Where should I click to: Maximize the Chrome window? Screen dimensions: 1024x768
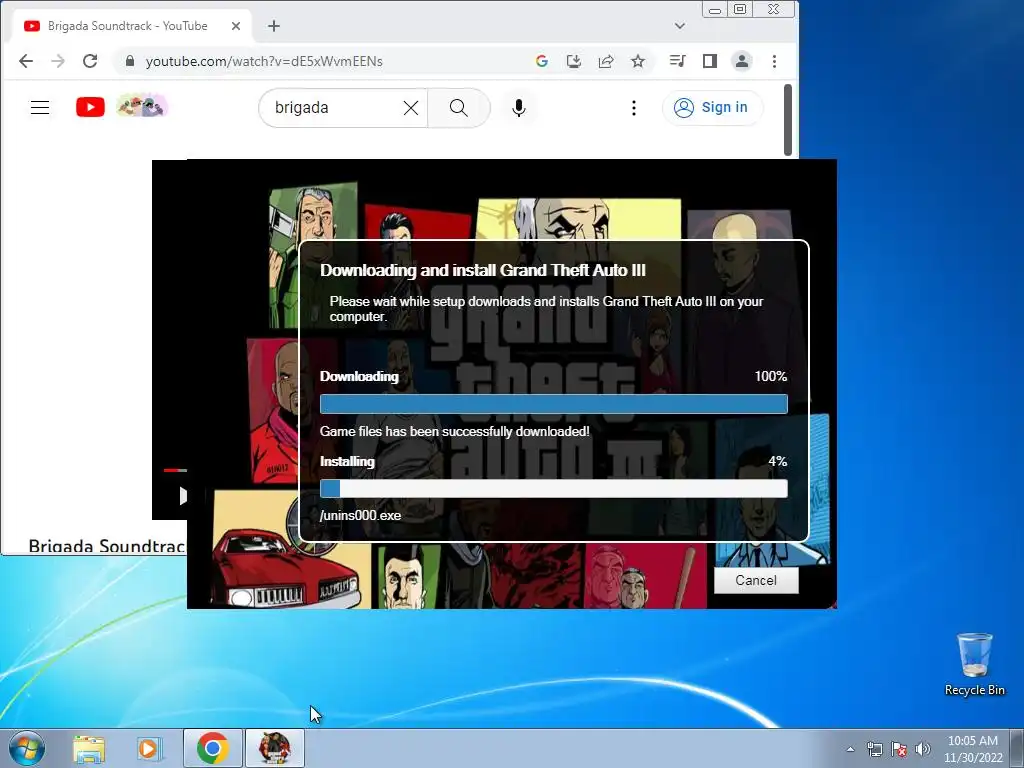740,10
